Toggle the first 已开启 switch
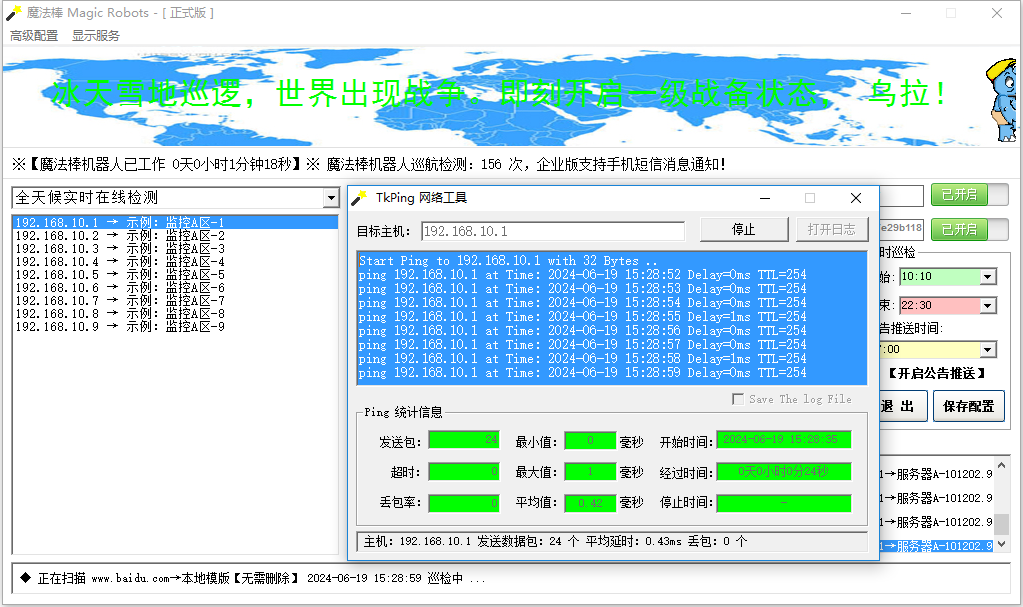 click(x=970, y=195)
